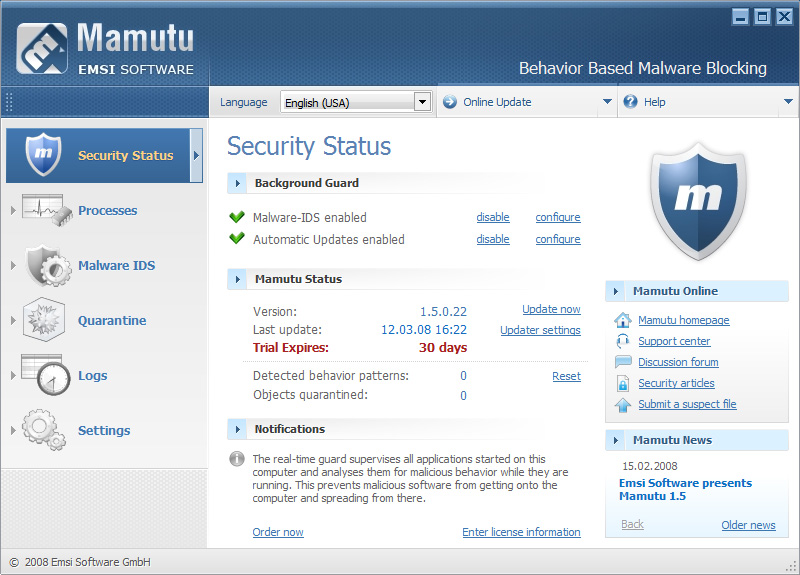Open news headline Emsi Software presents Mamutu 1.5
Image resolution: width=800 pixels, height=575 pixels.
point(685,489)
